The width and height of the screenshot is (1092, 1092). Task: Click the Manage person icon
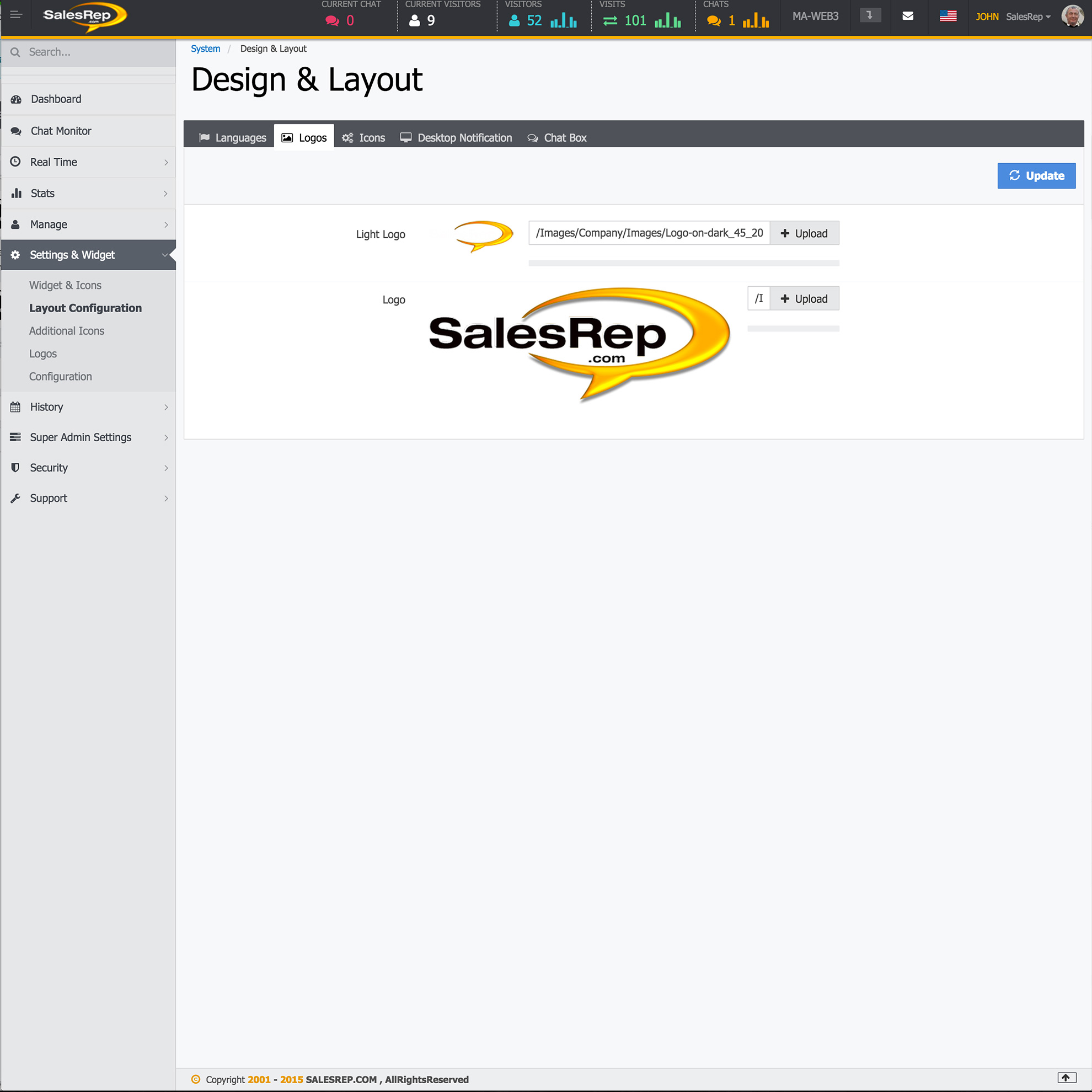[15, 224]
